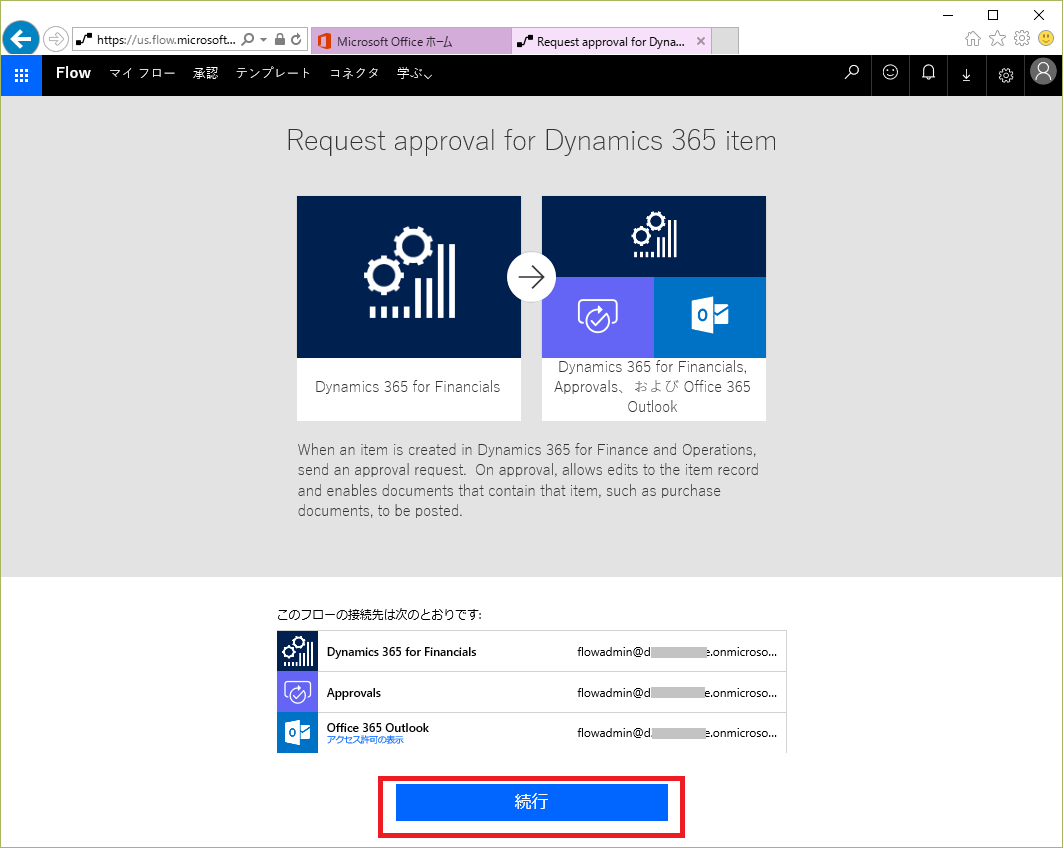Open the browser Tools gear icon
Viewport: 1063px width, 848px height.
(1022, 39)
